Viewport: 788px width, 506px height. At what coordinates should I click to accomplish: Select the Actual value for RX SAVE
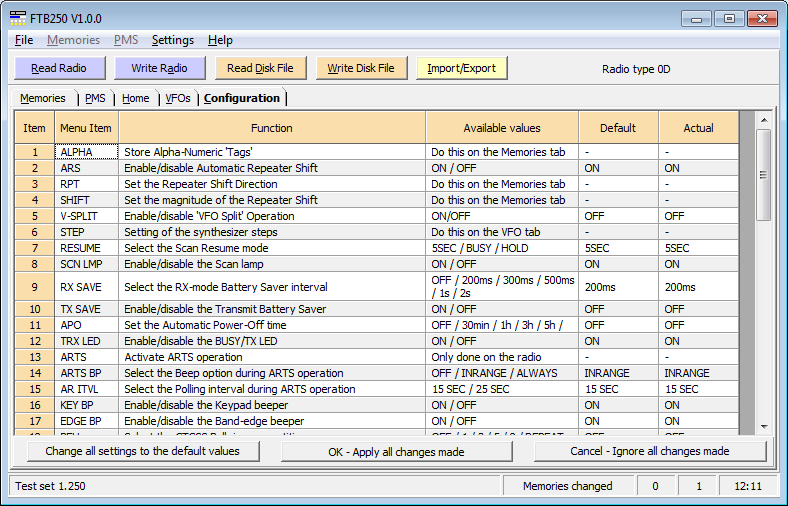click(x=698, y=286)
